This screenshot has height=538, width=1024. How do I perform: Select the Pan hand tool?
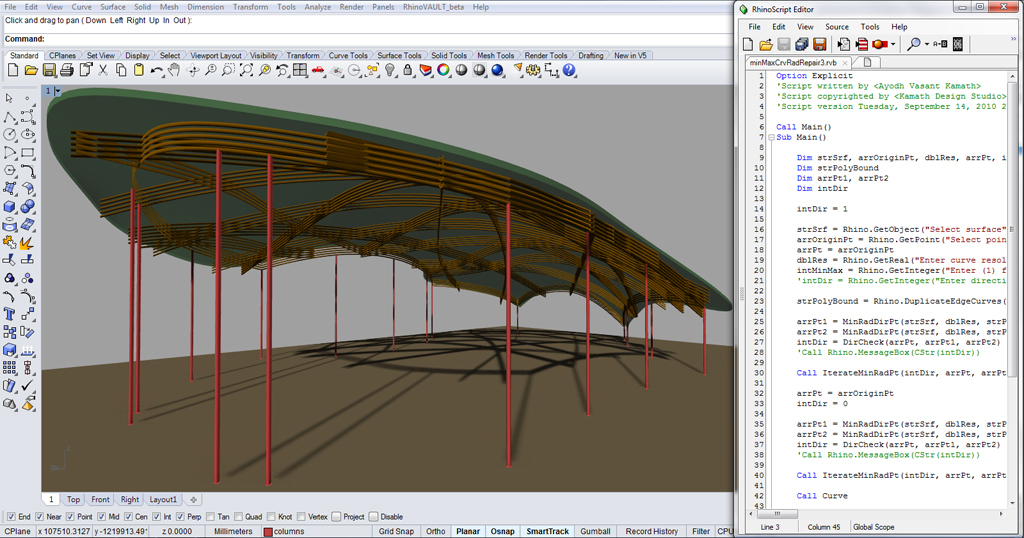tap(174, 70)
